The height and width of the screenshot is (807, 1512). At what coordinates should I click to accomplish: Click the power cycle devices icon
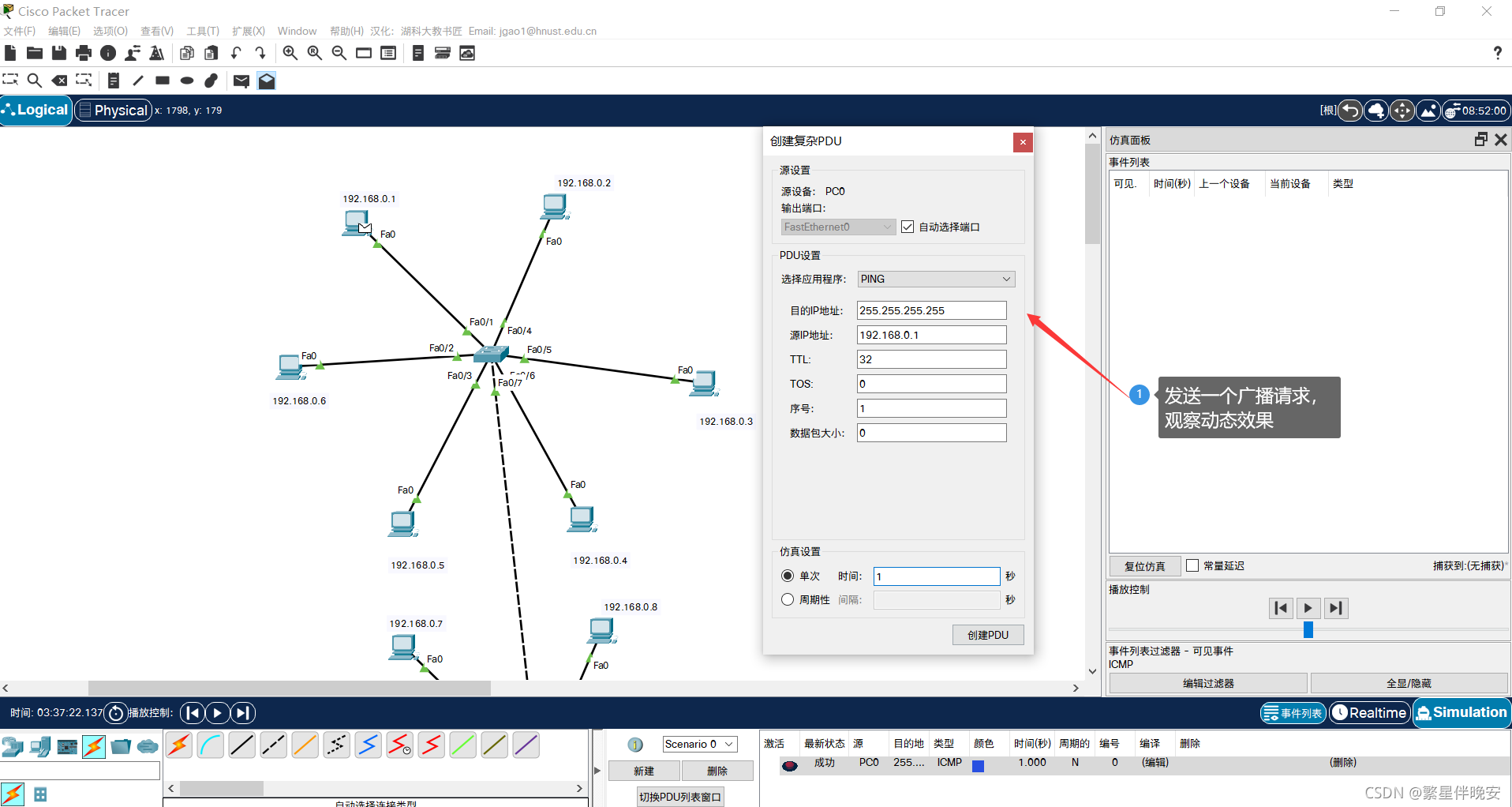116,713
